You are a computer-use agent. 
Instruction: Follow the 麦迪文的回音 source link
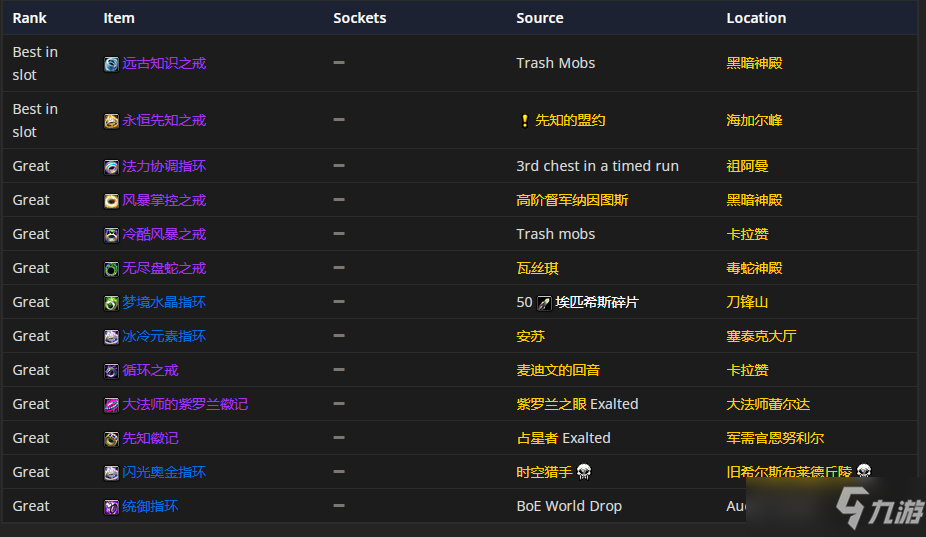tap(558, 370)
